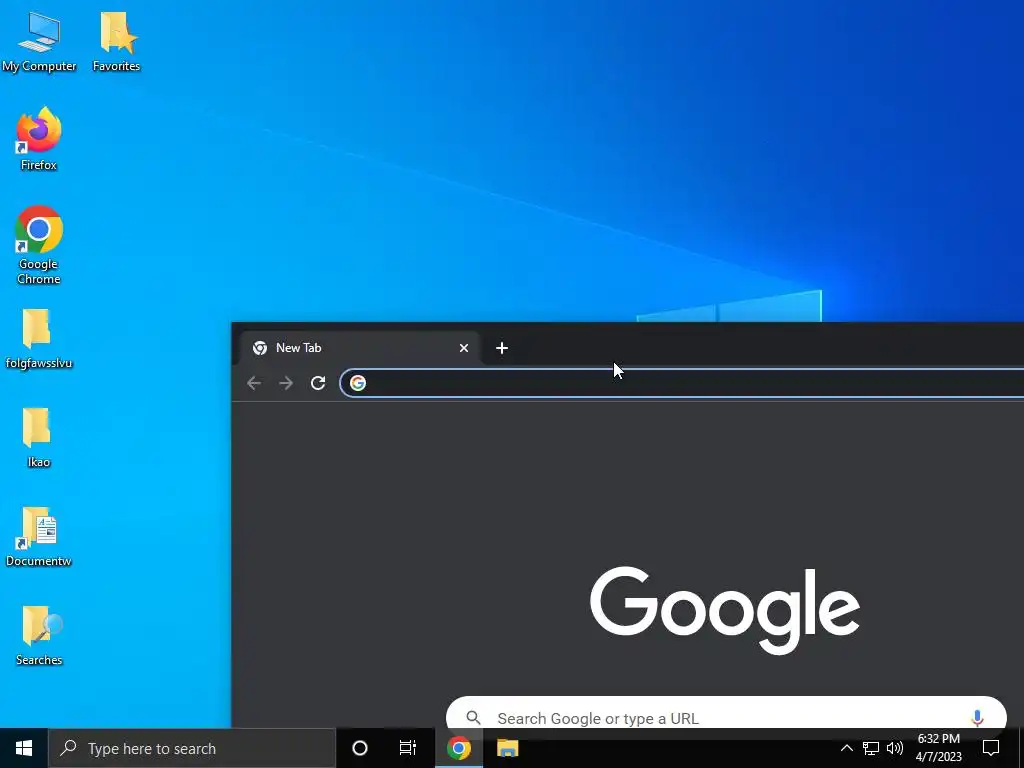Reload the page in Chrome
Viewport: 1024px width, 768px height.
318,383
